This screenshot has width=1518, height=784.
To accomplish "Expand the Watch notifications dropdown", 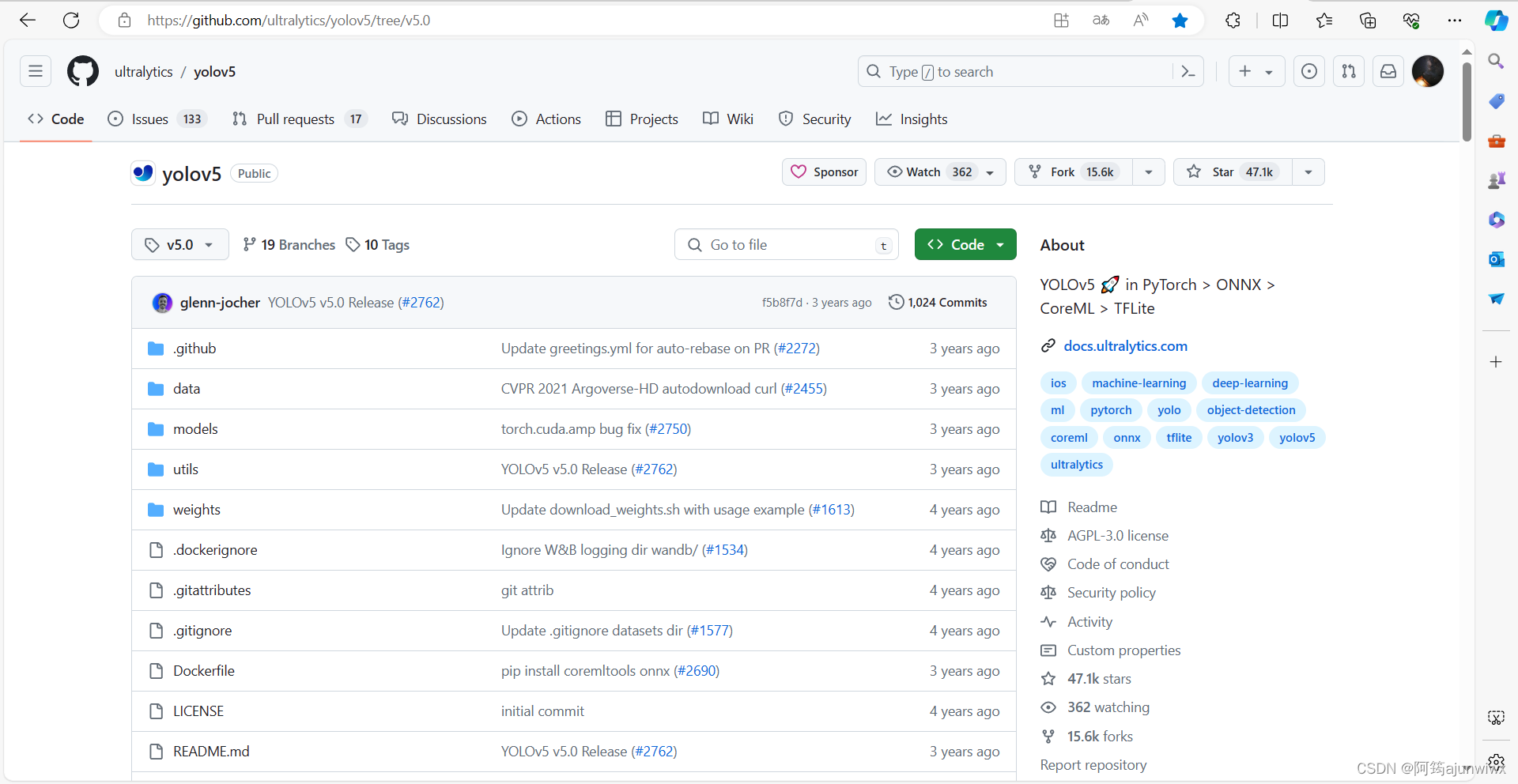I will [940, 172].
